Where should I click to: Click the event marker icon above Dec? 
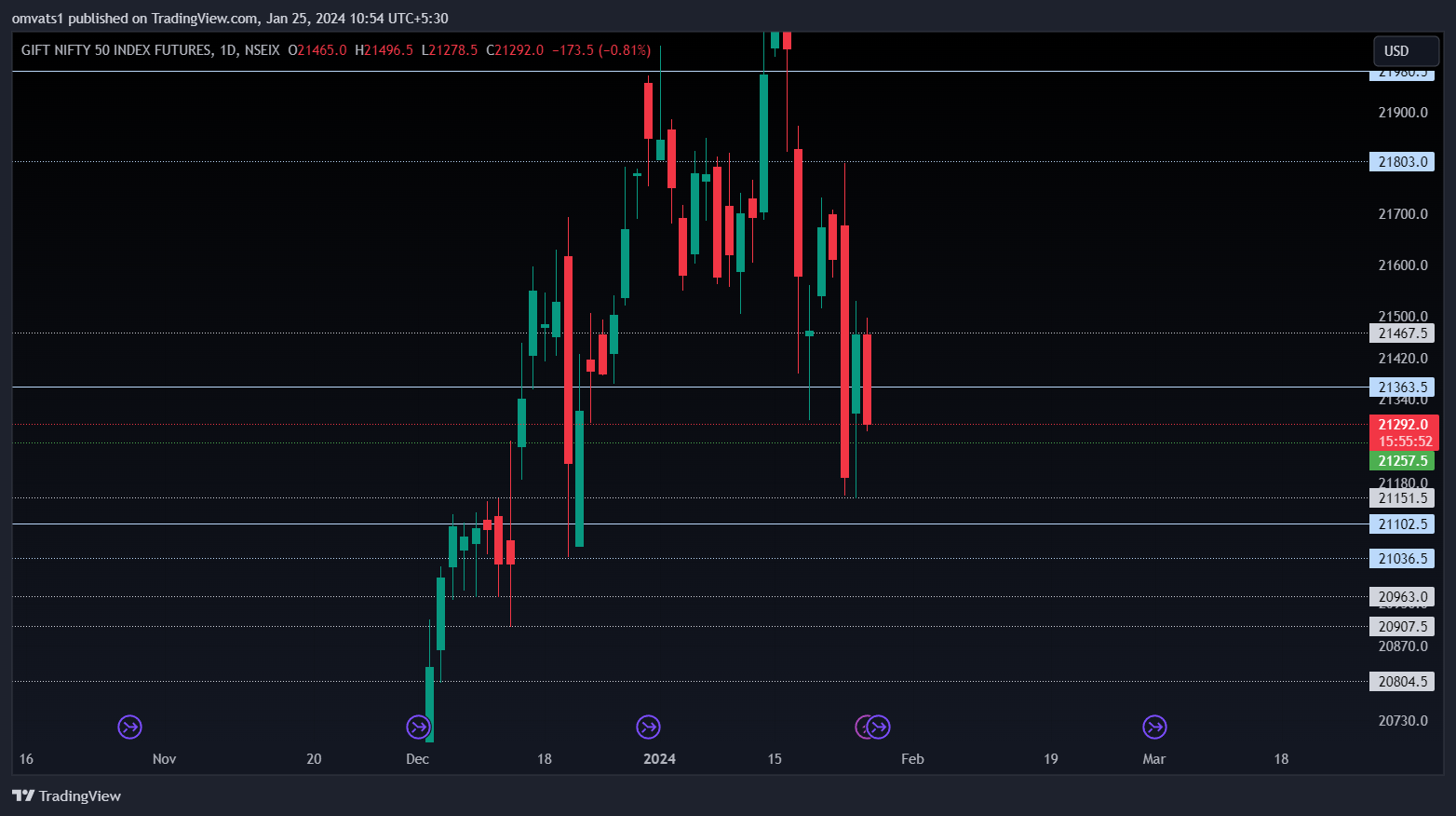coord(419,727)
